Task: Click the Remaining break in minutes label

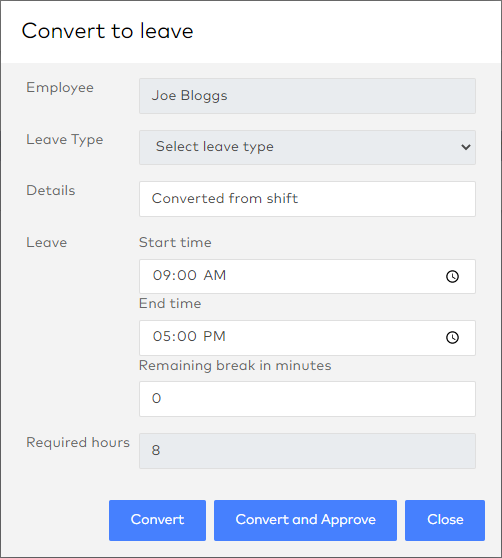Action: click(235, 365)
